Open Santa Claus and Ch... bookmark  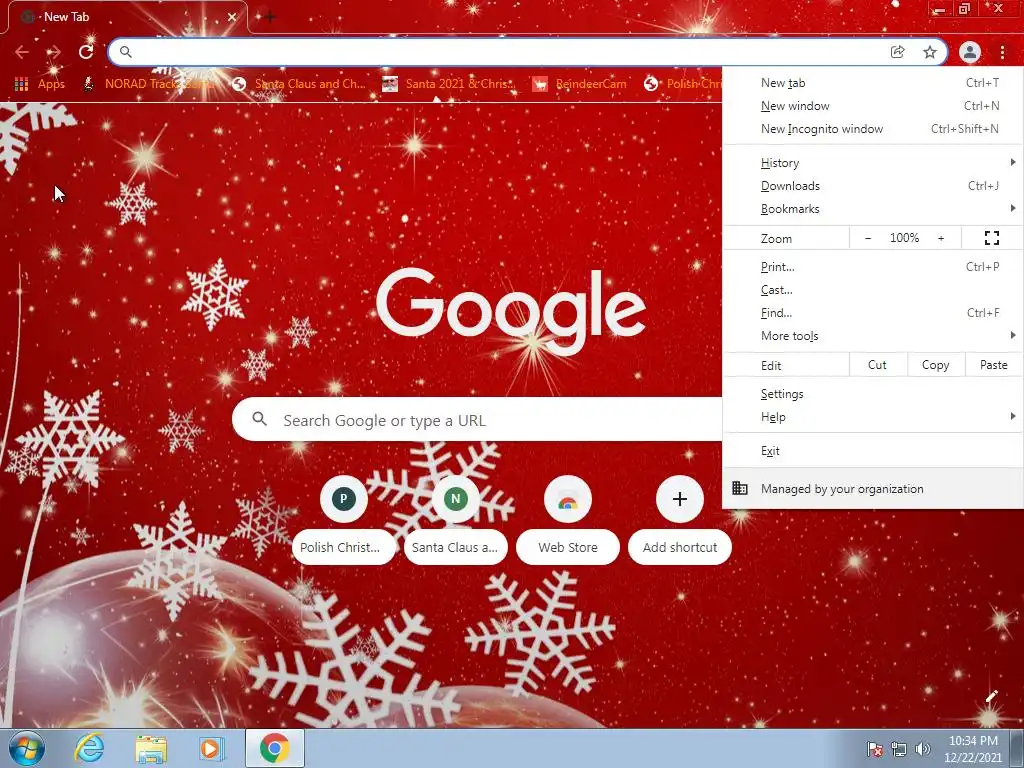pyautogui.click(x=300, y=84)
